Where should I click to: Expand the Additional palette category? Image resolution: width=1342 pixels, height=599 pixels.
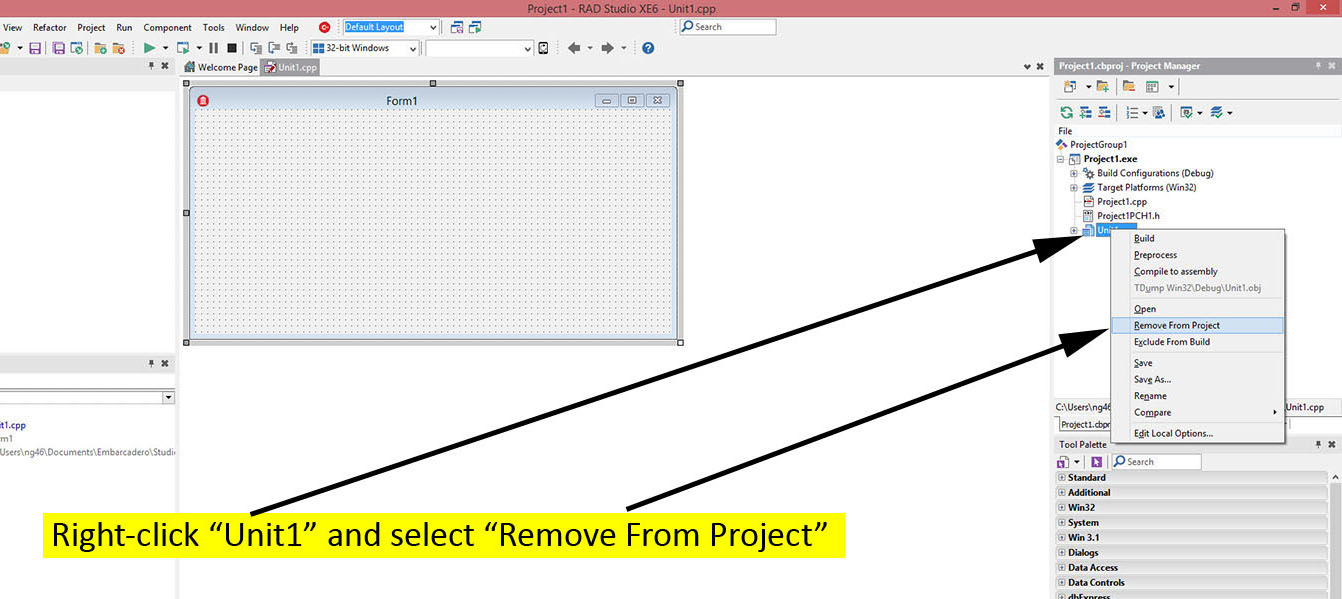point(1062,493)
